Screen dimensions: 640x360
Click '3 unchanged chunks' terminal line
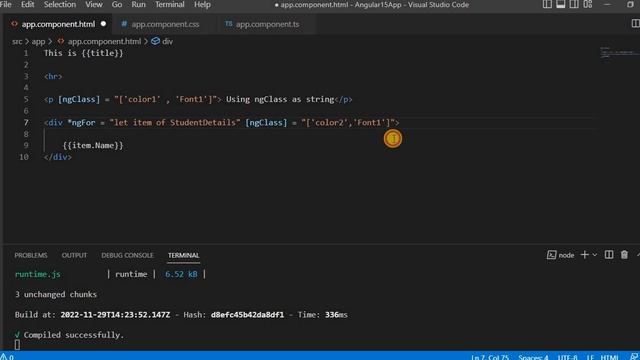pyautogui.click(x=56, y=294)
